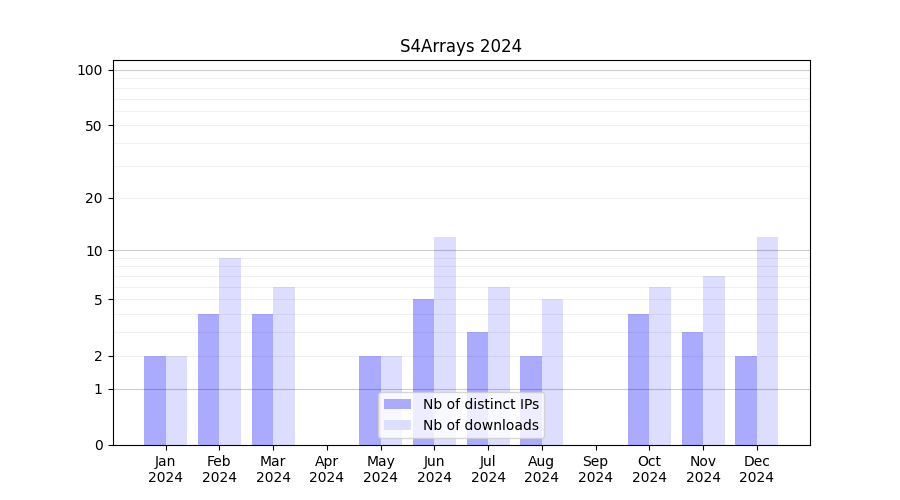
Task: Select the Dec 2024 x-axis label
Action: 757,469
